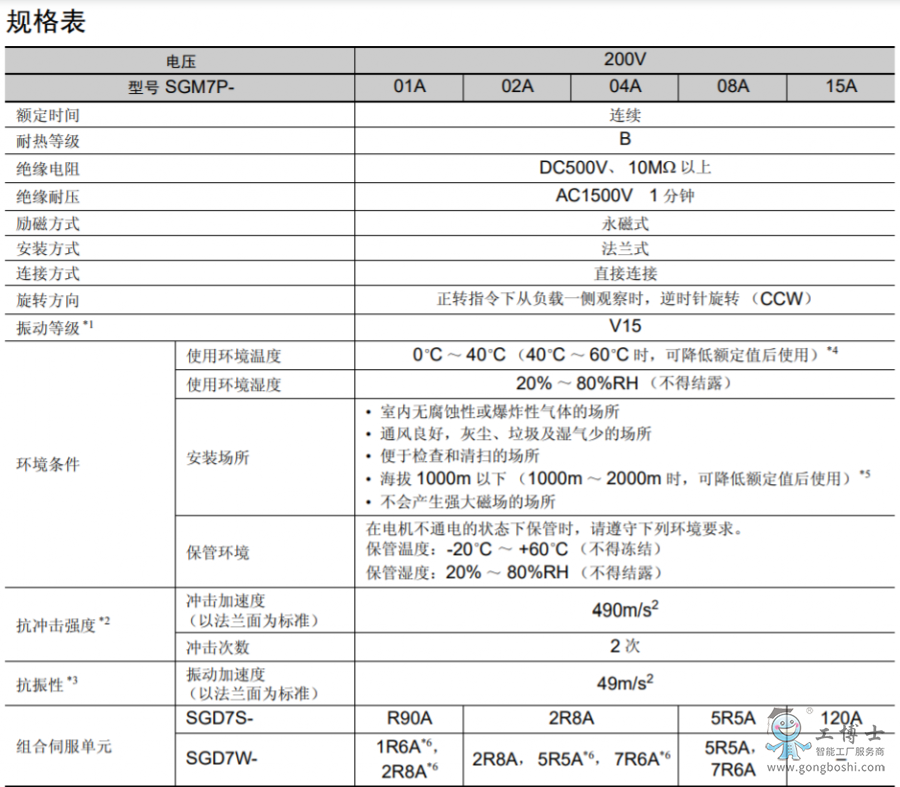Click the 2 次 value
This screenshot has height=787, width=900.
624,646
